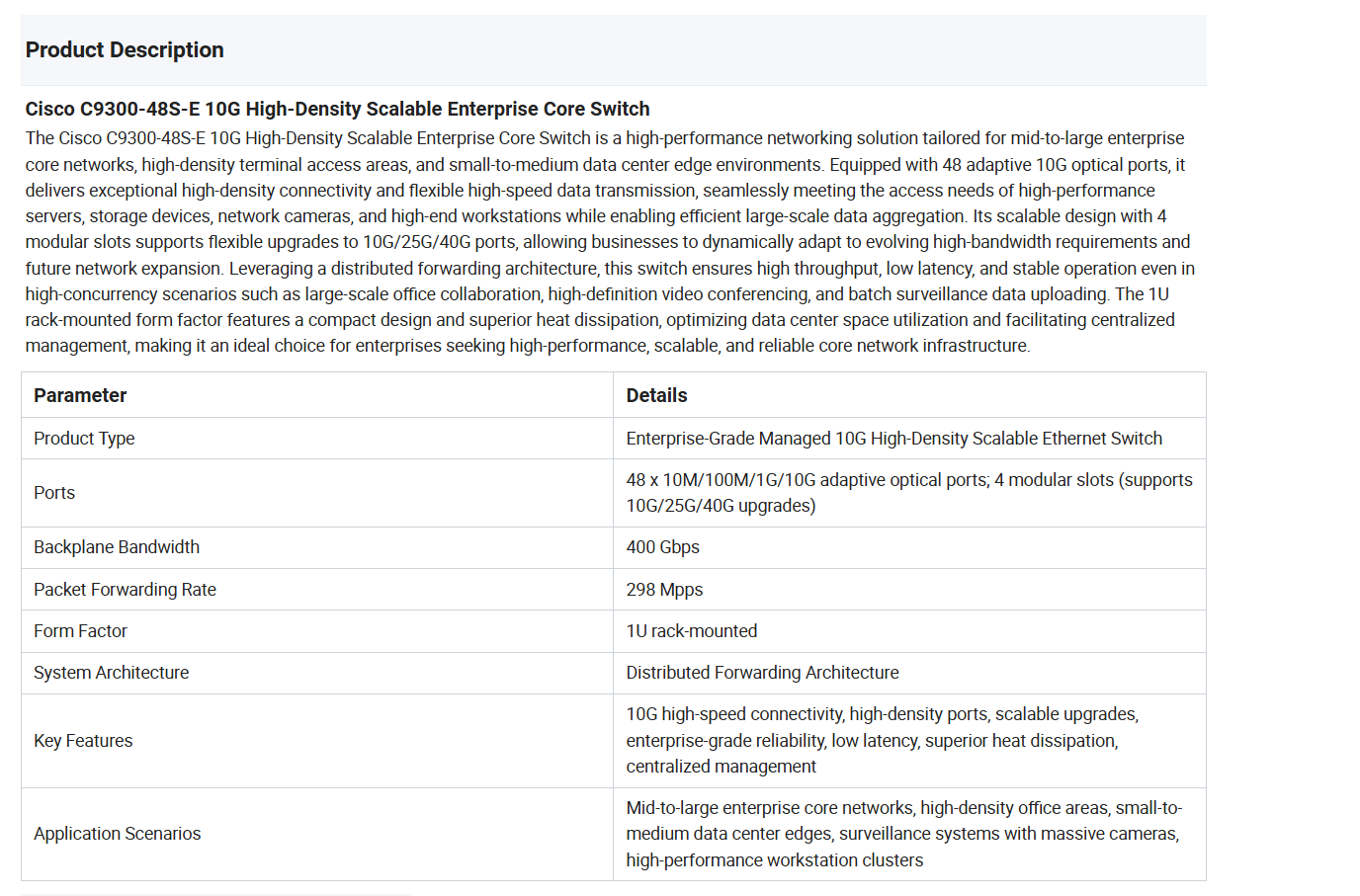Select the Key Features row label
Image resolution: width=1360 pixels, height=896 pixels.
[x=83, y=741]
